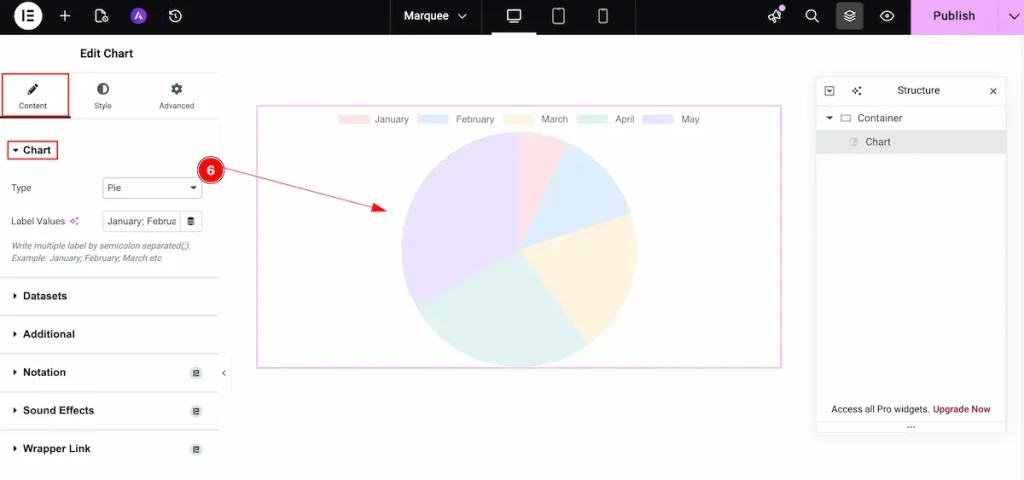Open the what's new megaphone icon
The image size is (1024, 480).
pos(775,17)
